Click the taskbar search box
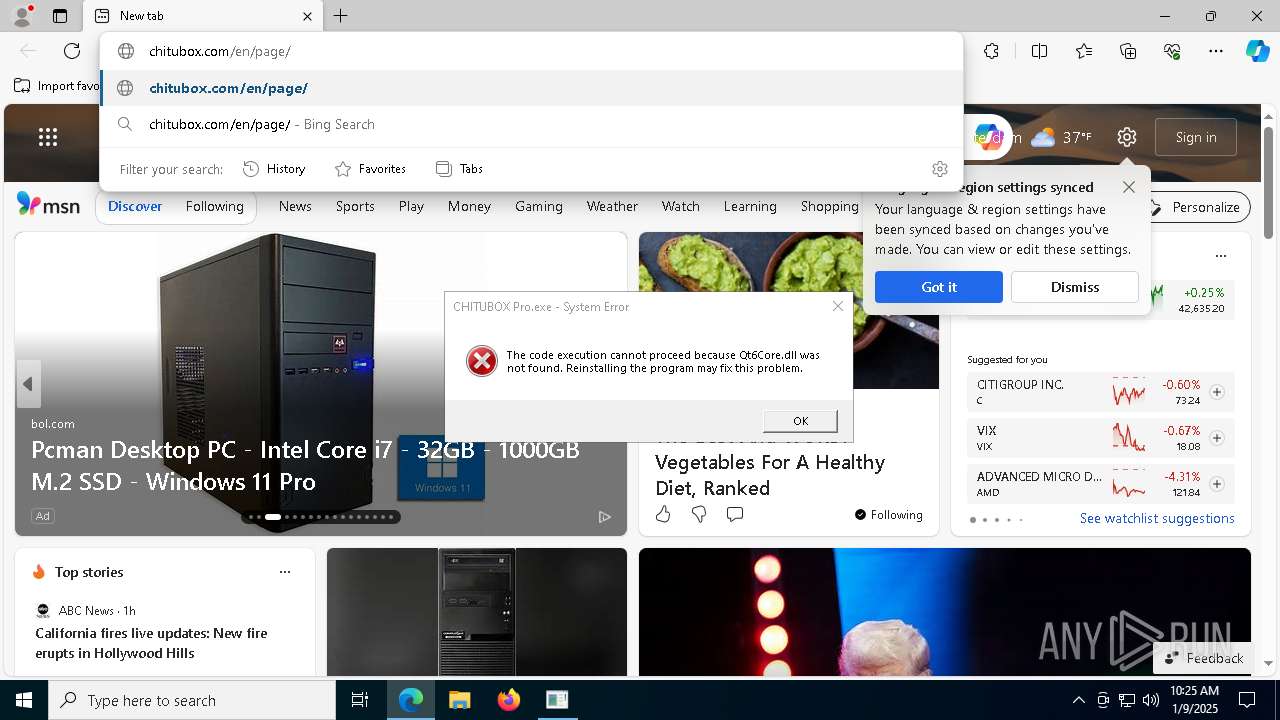Image resolution: width=1280 pixels, height=720 pixels. (192, 700)
